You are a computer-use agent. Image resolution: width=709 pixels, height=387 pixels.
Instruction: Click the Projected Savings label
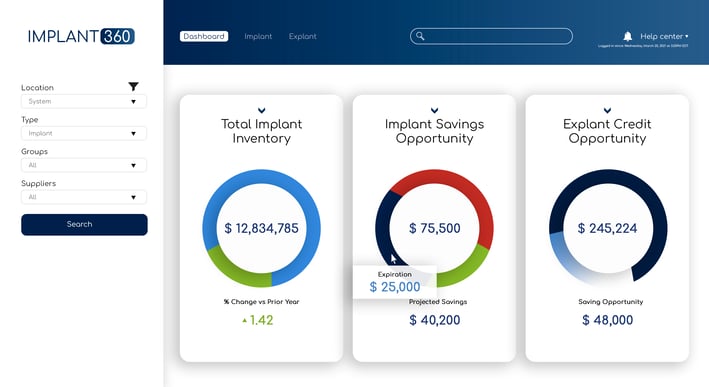(x=438, y=302)
